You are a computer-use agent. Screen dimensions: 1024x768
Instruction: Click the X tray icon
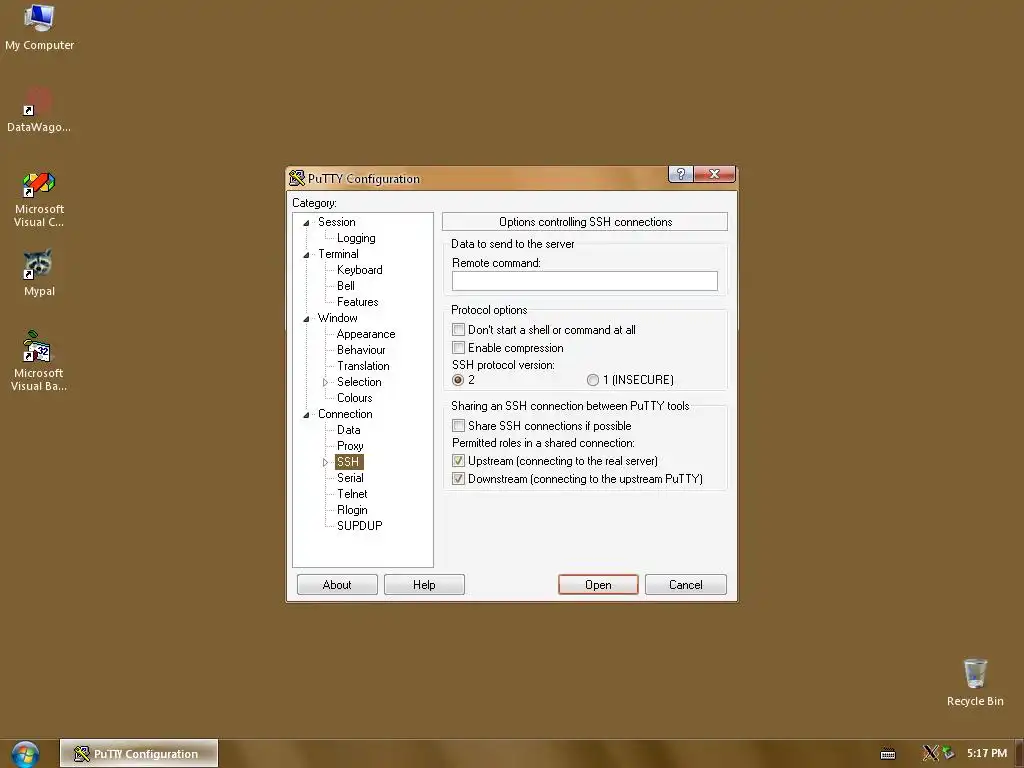(931, 753)
